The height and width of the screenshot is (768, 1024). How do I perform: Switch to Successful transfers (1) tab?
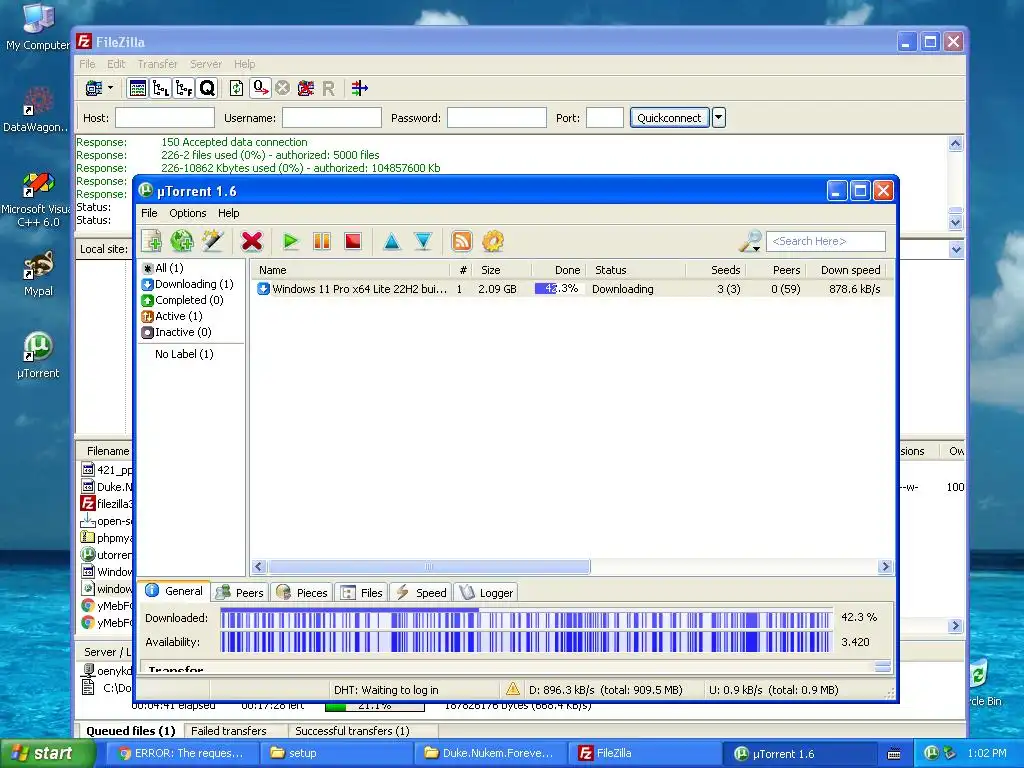(352, 731)
